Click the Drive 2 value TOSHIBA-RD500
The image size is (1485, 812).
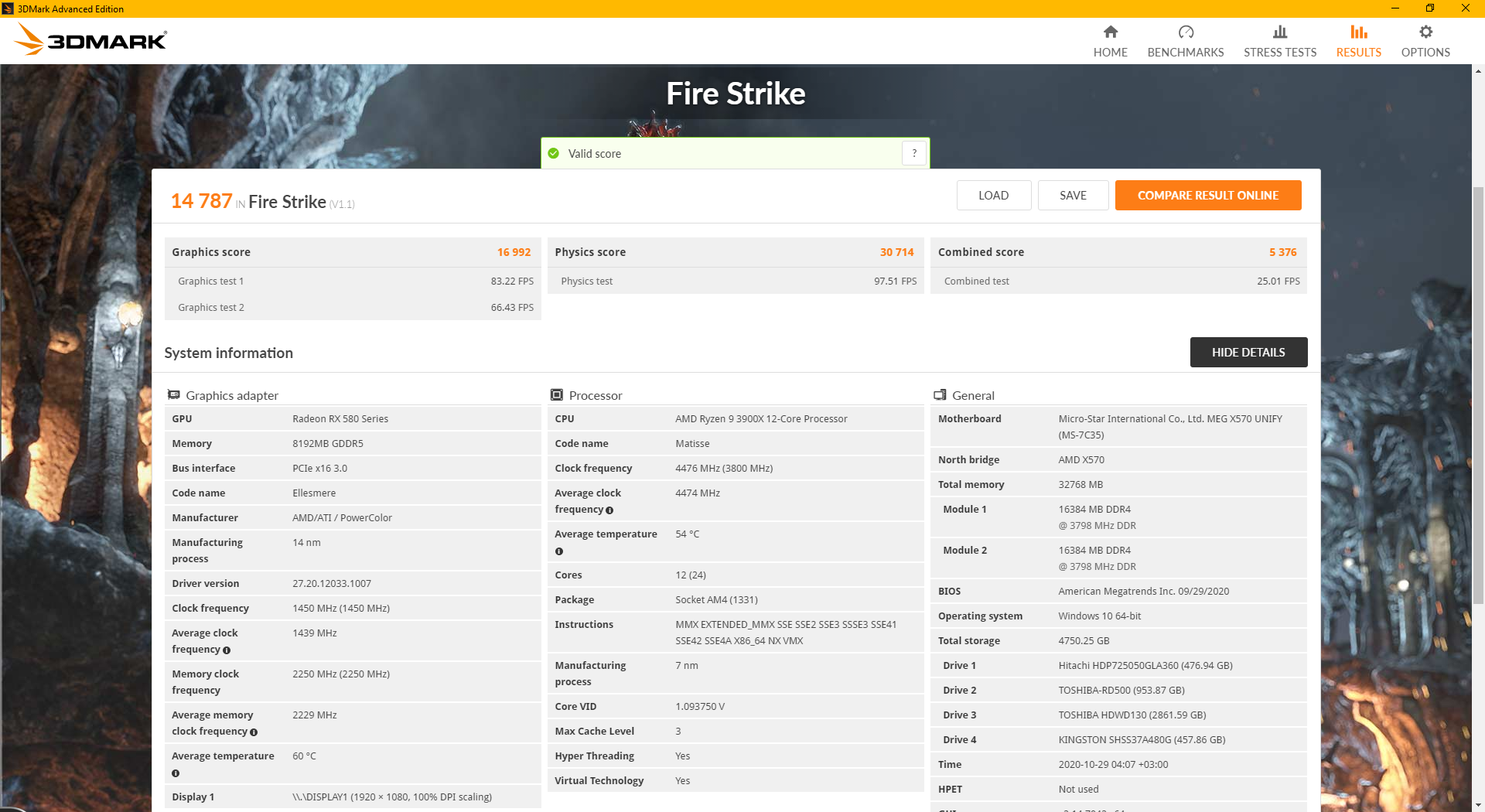coord(1121,691)
